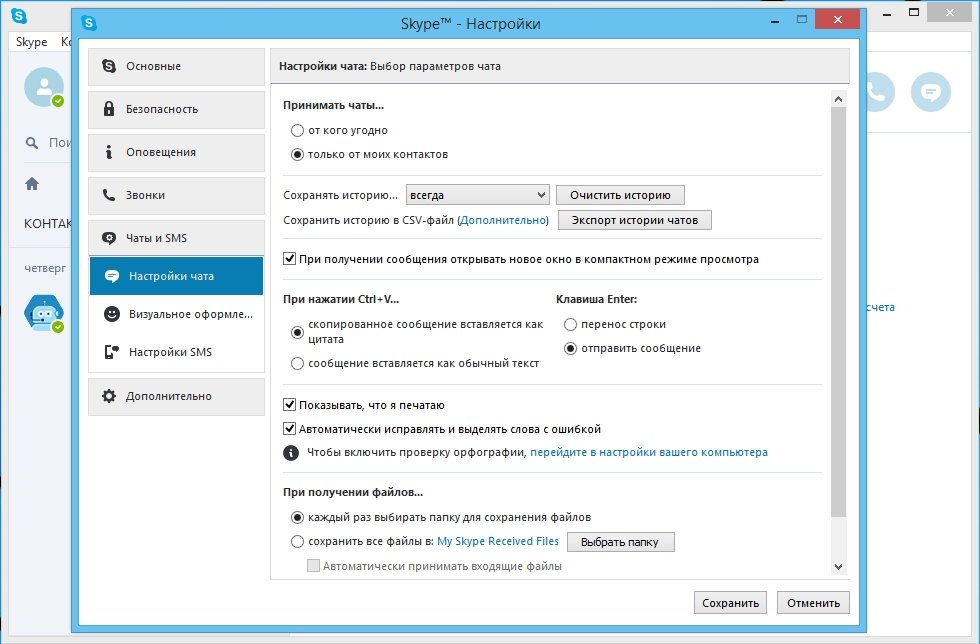Click the phone handset icon beside Звонки

(x=109, y=195)
